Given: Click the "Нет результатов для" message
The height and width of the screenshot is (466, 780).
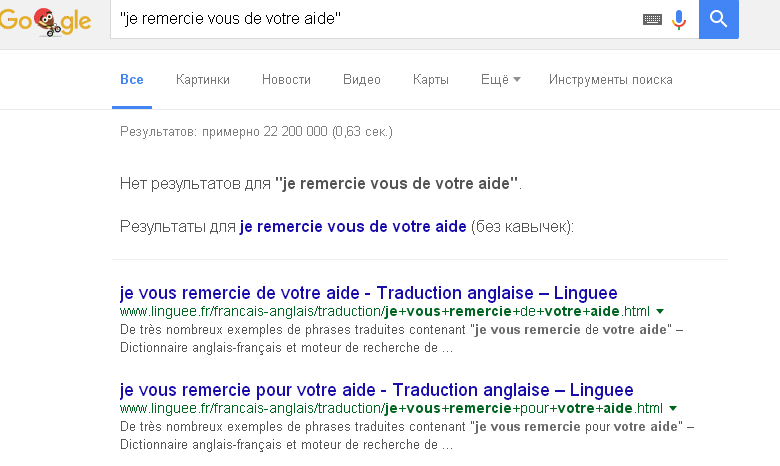Looking at the screenshot, I should point(321,184).
